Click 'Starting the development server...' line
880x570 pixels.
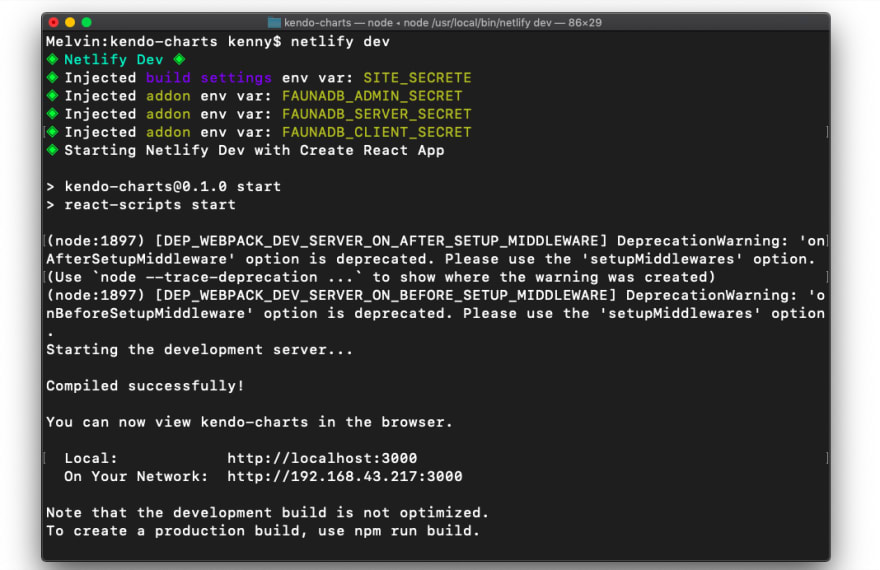coord(200,350)
